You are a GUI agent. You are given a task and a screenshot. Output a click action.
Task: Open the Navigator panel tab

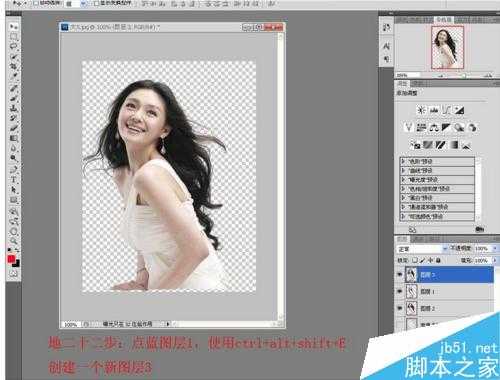(444, 20)
